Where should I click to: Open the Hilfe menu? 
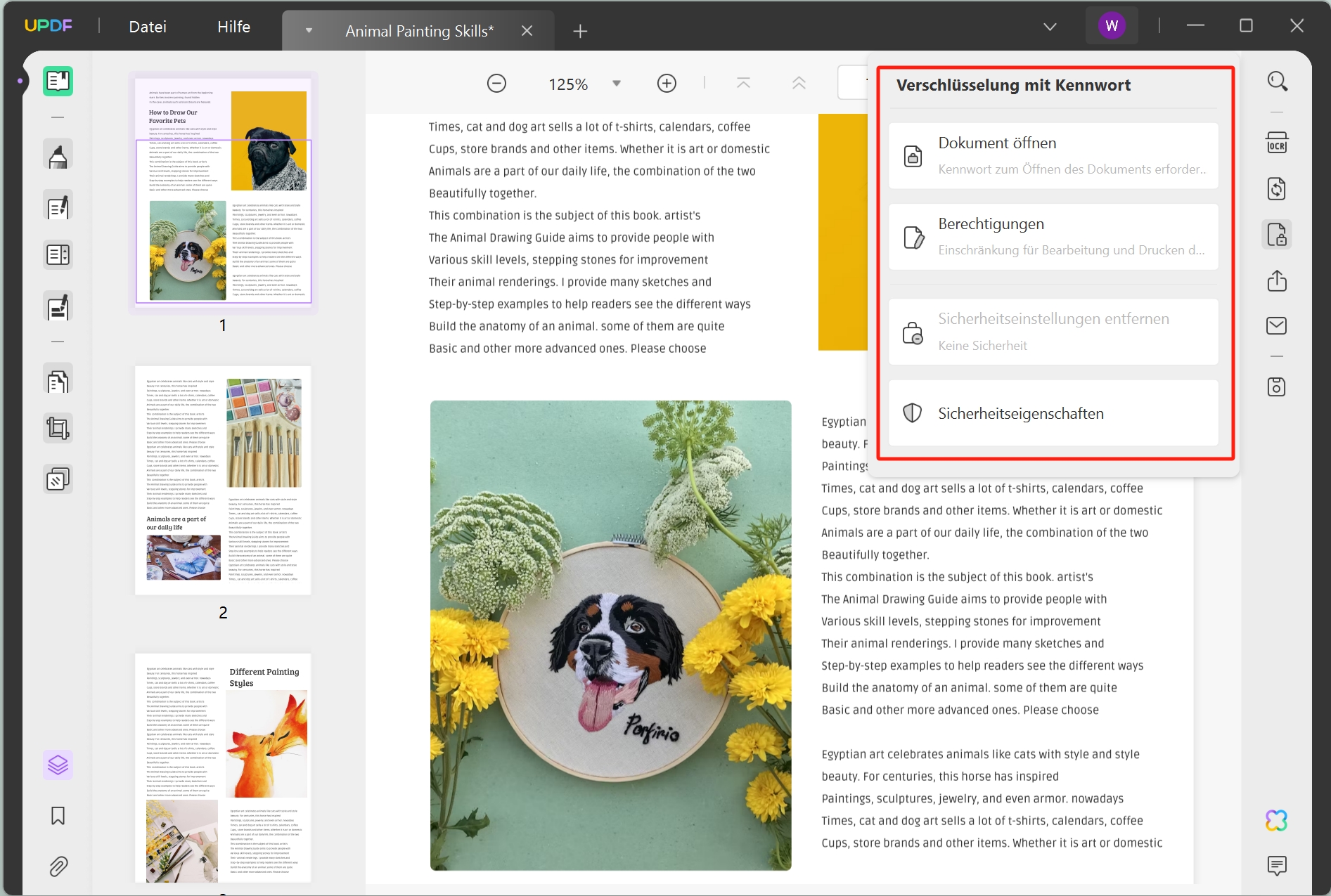[233, 27]
